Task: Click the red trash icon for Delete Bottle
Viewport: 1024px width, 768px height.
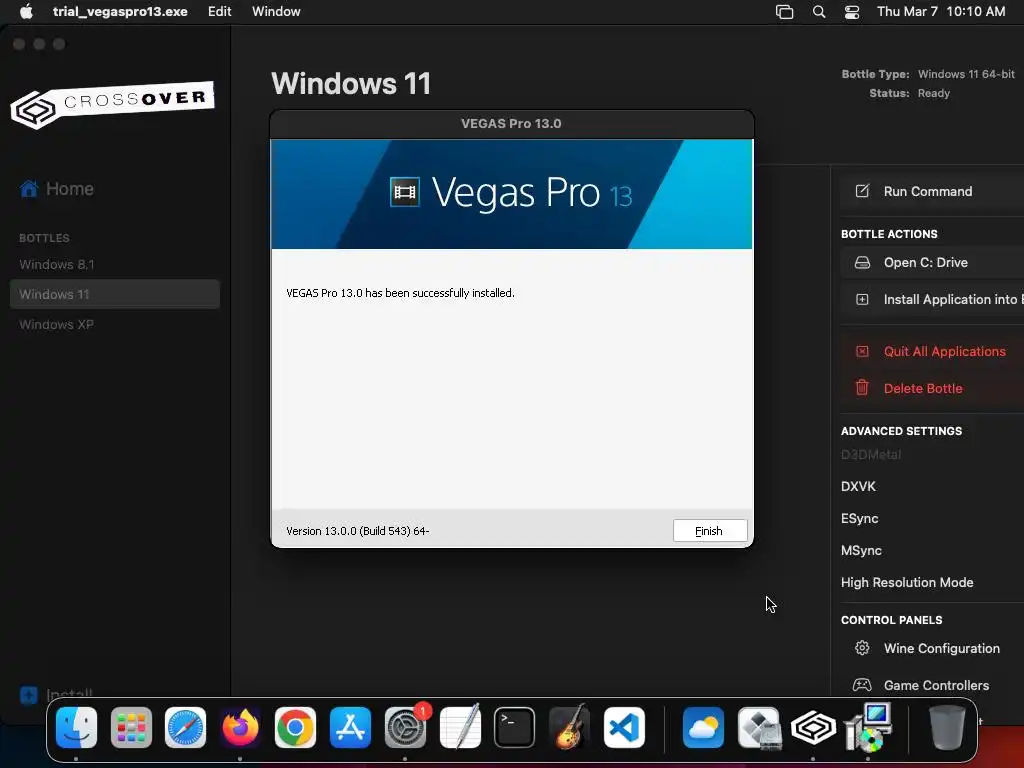Action: 862,388
